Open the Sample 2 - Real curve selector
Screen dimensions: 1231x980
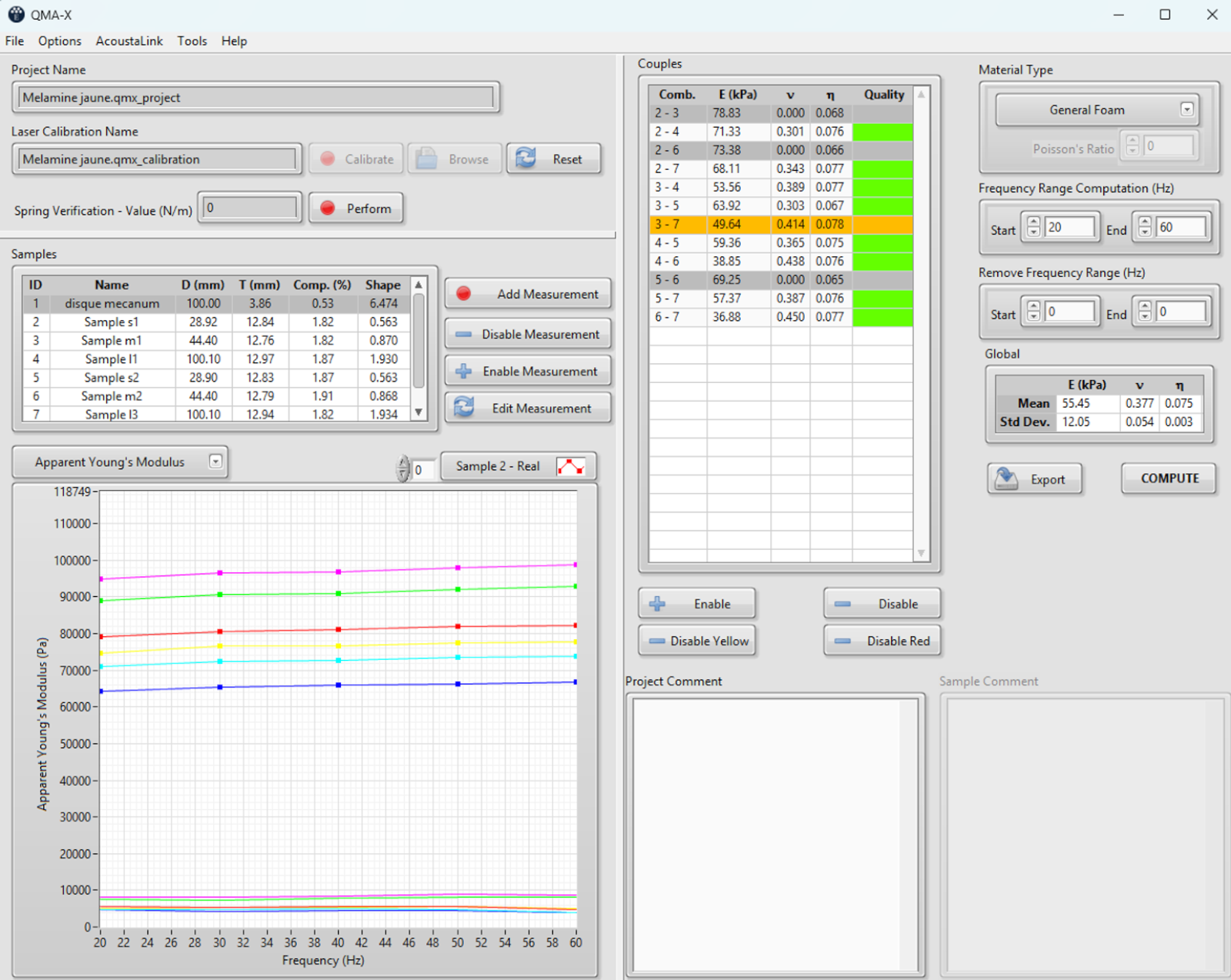click(518, 466)
